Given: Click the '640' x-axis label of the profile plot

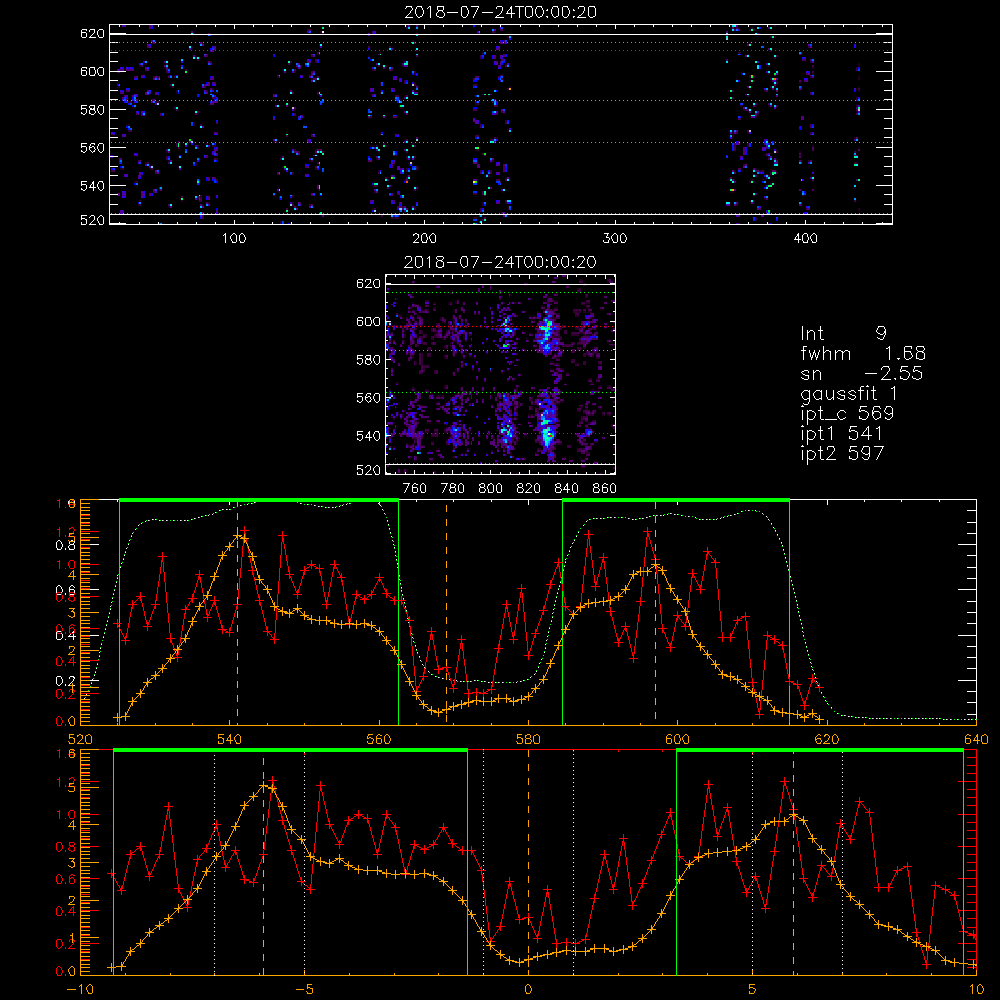Looking at the screenshot, I should click(x=976, y=739).
